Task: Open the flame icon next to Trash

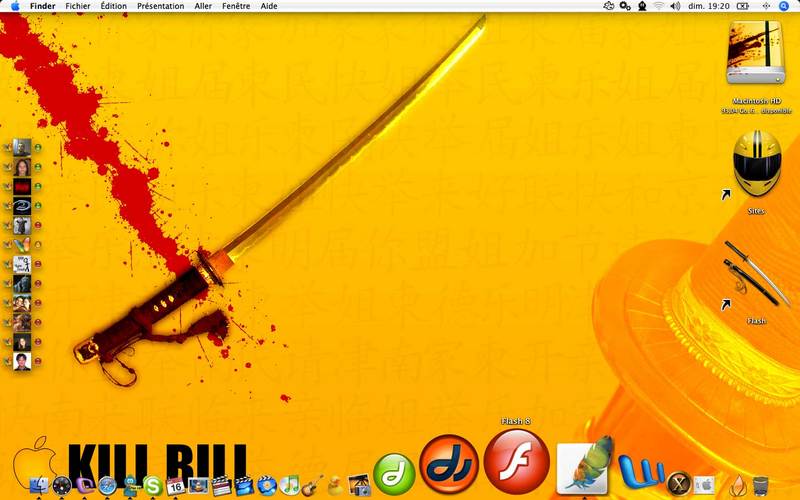Action: click(x=738, y=485)
